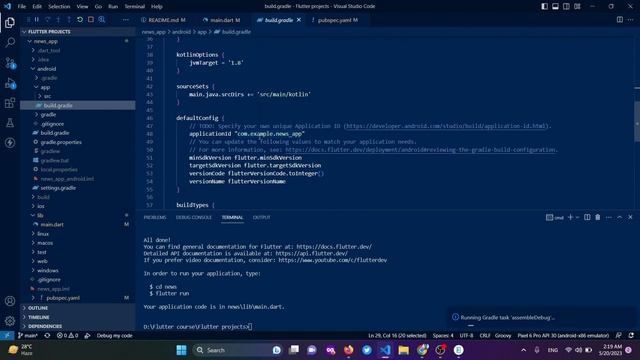Image resolution: width=640 pixels, height=360 pixels.
Task: Restart the debug session
Action: click(x=80, y=20)
